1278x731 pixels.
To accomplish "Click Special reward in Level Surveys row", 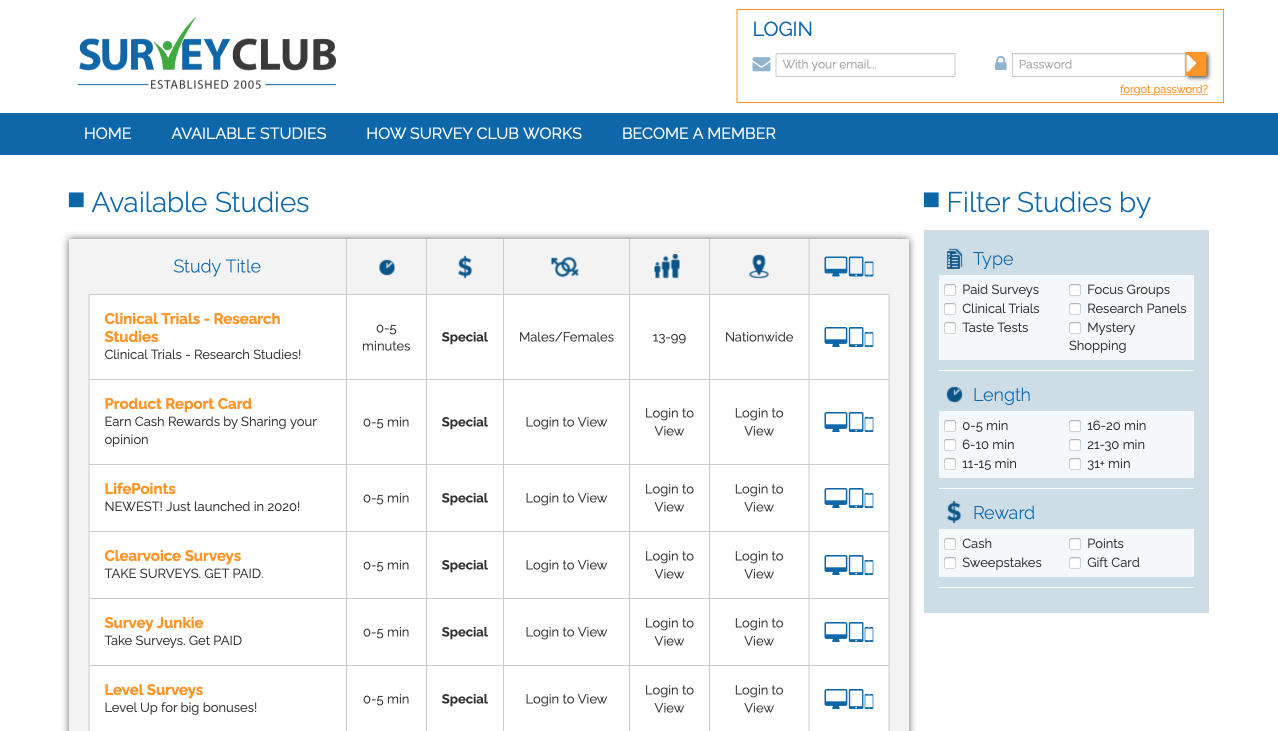I will click(465, 699).
